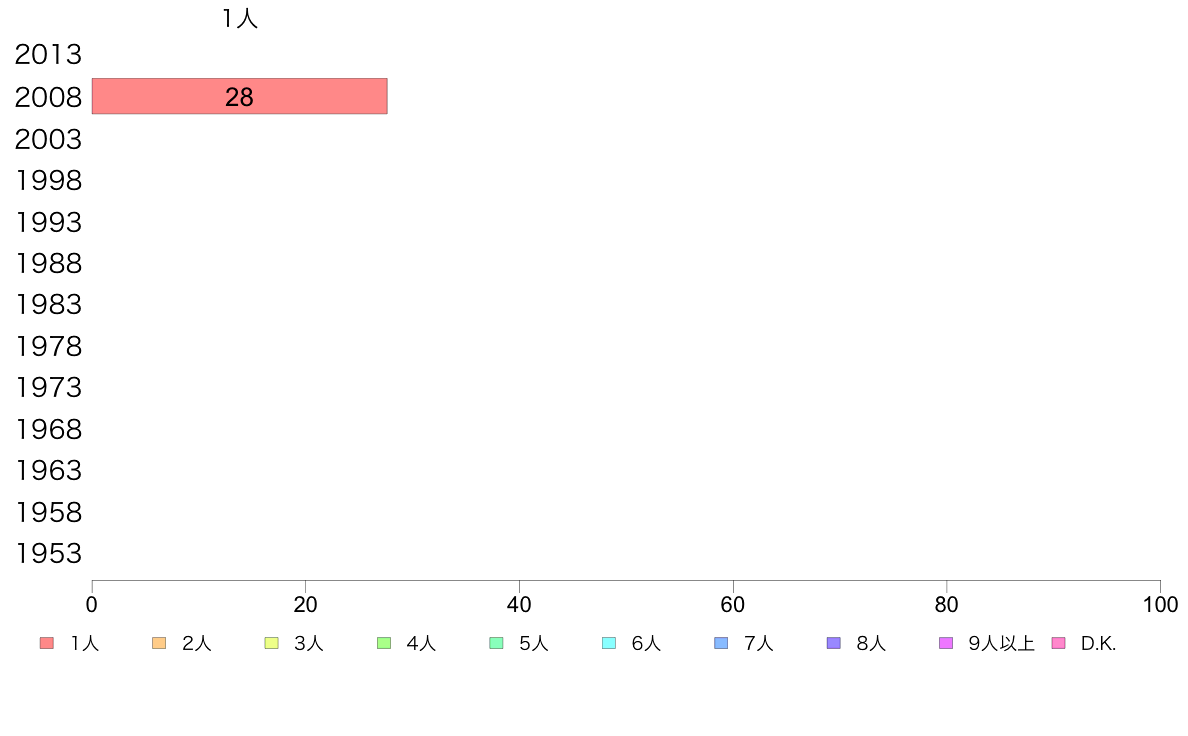1188x736 pixels.
Task: Select the cyan 6人 legend swatch
Action: click(609, 643)
